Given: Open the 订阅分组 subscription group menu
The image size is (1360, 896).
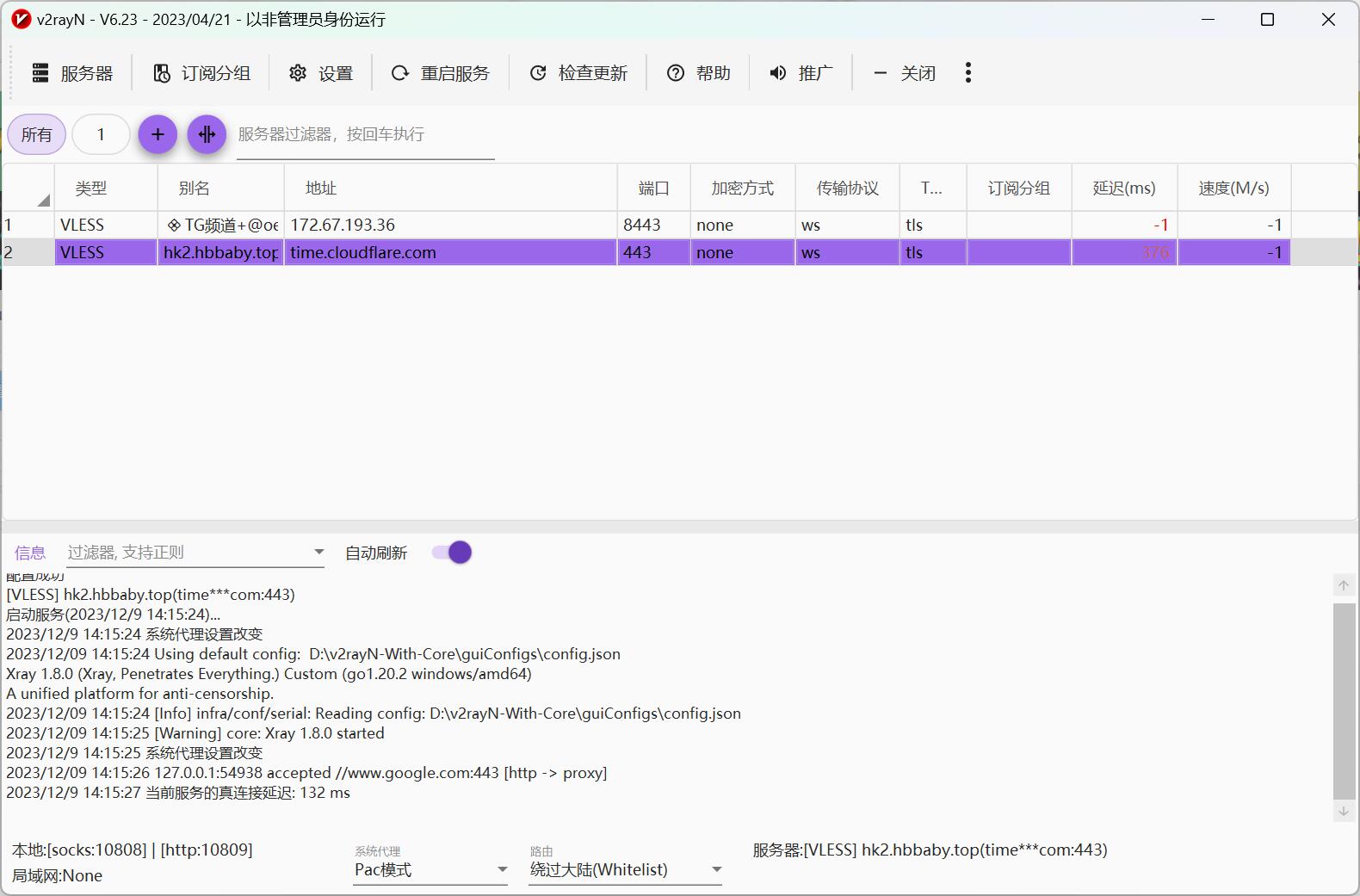Looking at the screenshot, I should [201, 73].
